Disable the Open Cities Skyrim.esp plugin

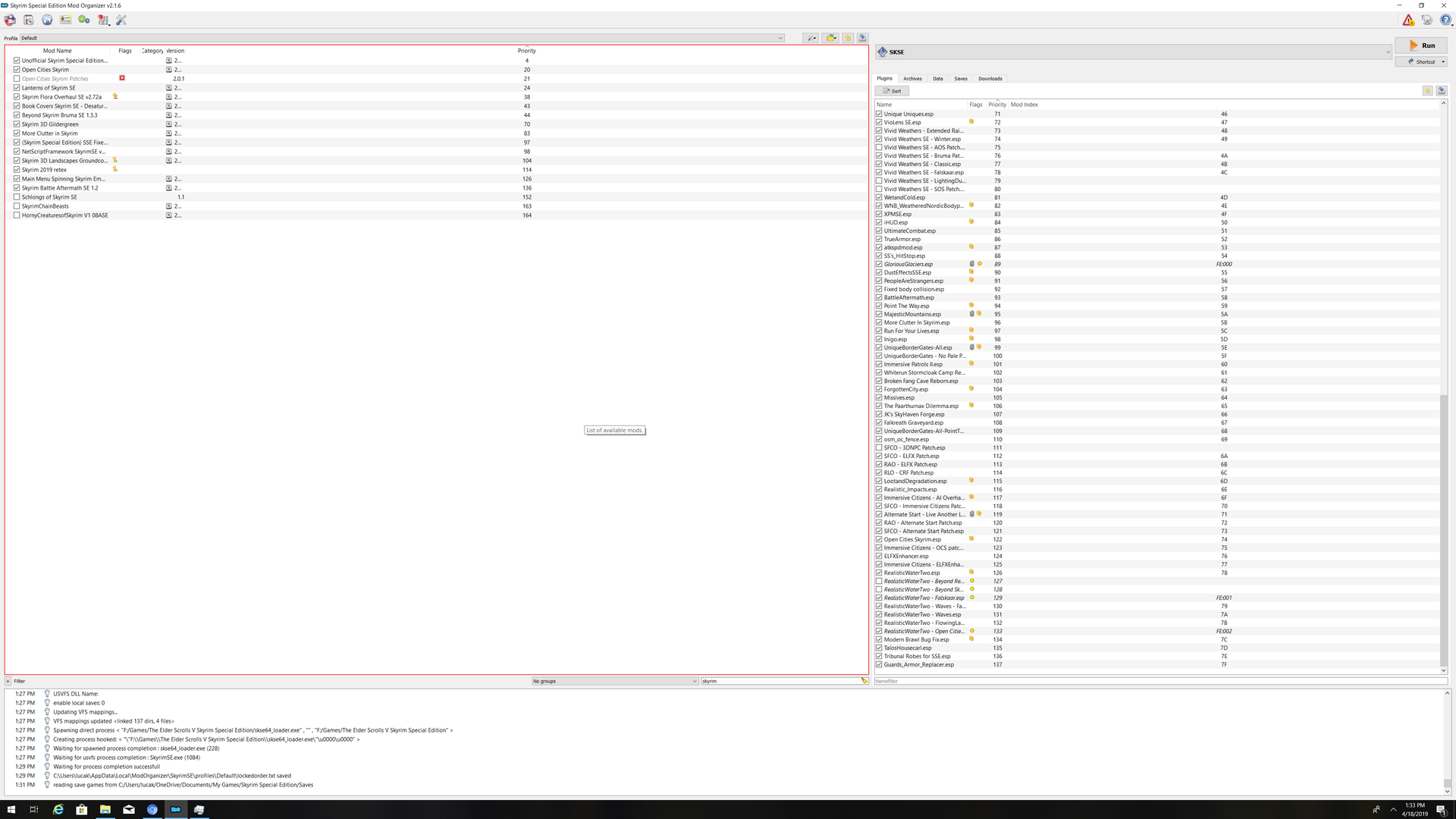pyautogui.click(x=879, y=539)
